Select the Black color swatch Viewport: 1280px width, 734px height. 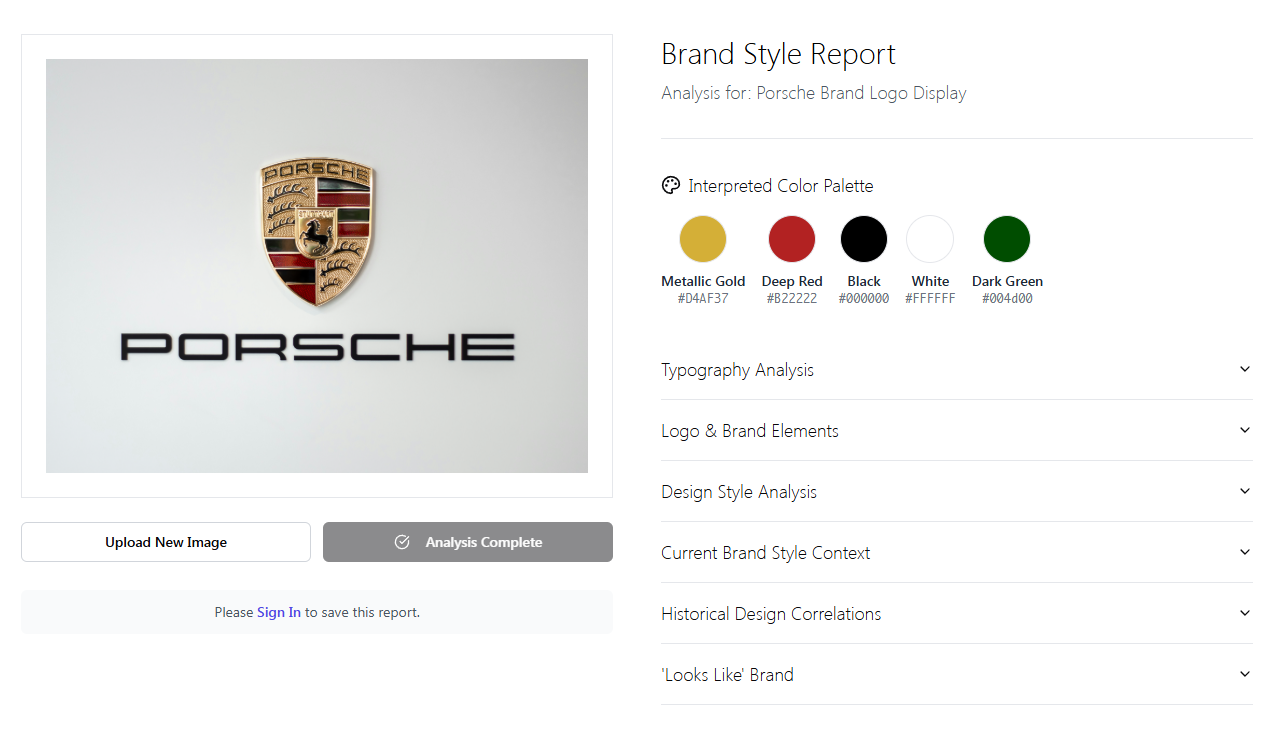click(864, 240)
